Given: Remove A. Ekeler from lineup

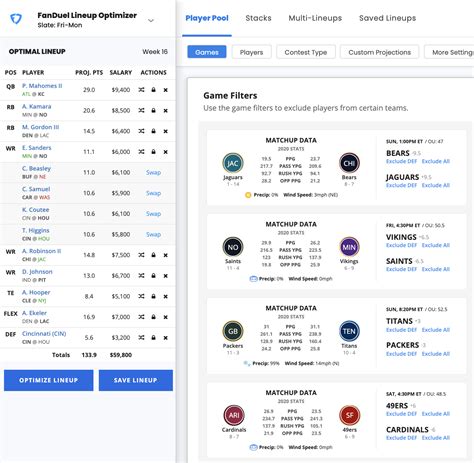Looking at the screenshot, I should tap(165, 317).
